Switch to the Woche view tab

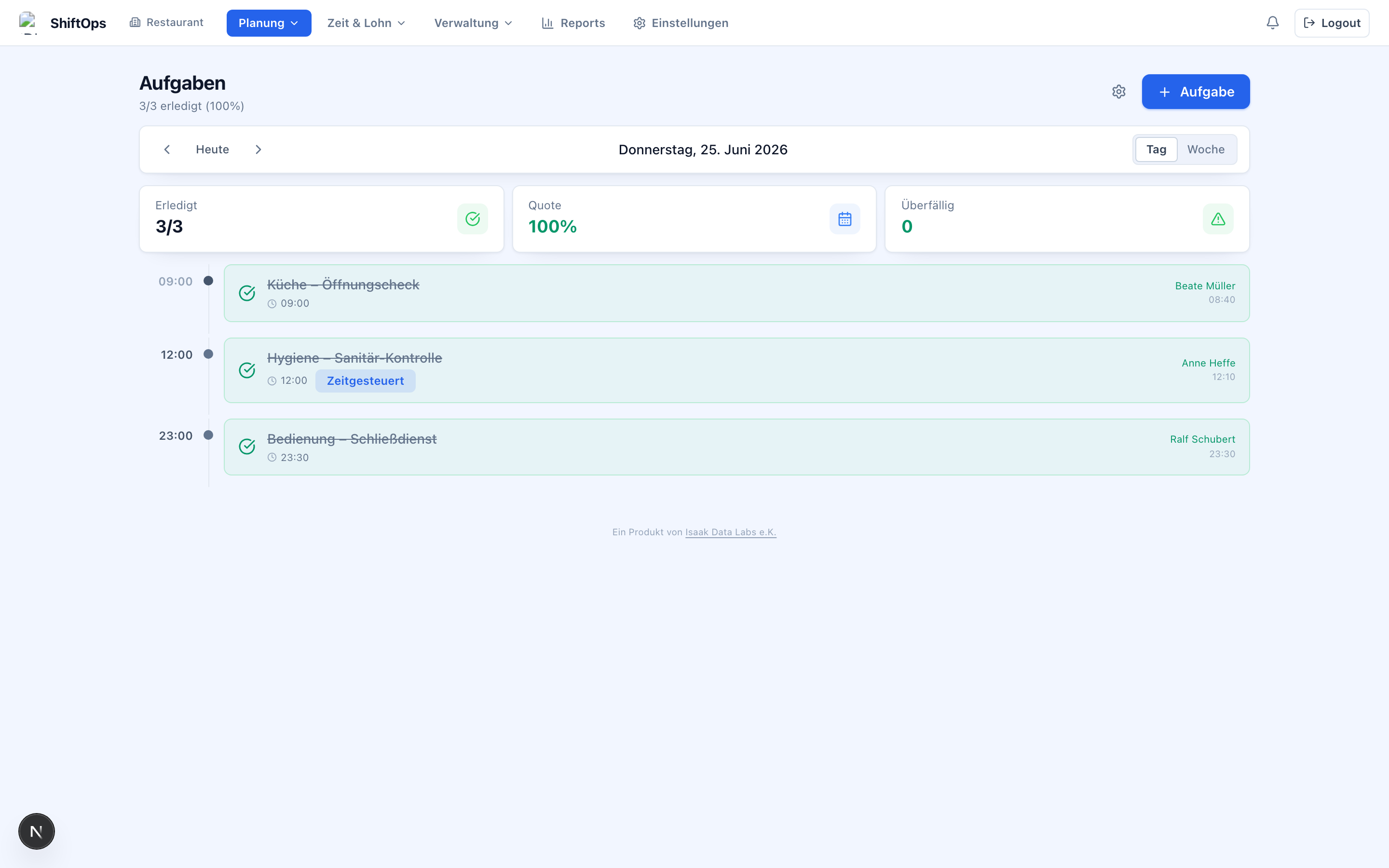pyautogui.click(x=1205, y=149)
